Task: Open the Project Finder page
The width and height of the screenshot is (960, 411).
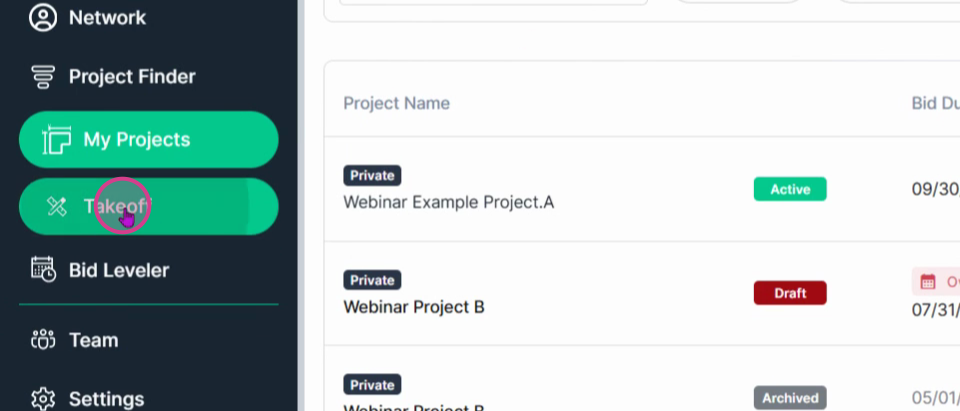Action: point(132,77)
